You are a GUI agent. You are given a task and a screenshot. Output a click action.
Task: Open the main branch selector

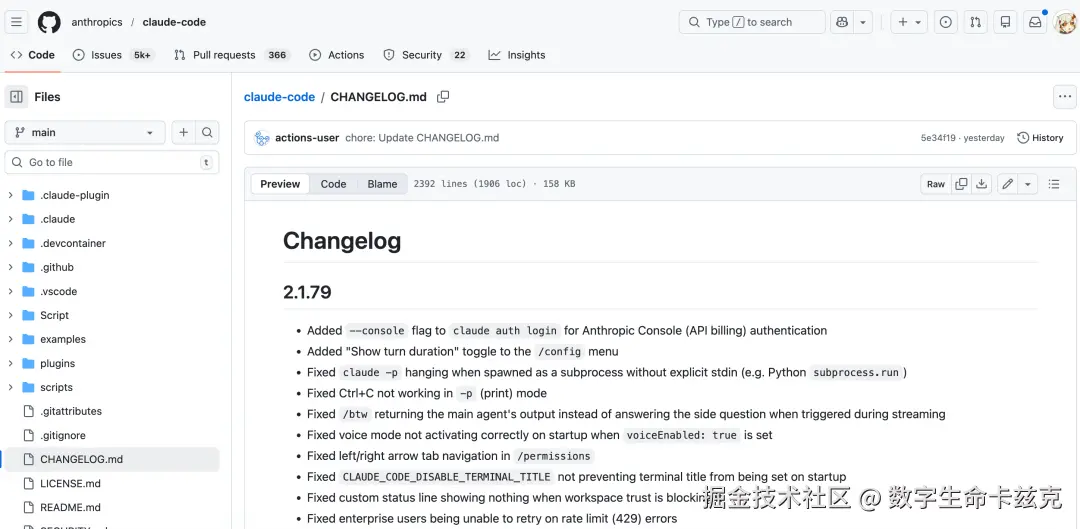coord(85,132)
